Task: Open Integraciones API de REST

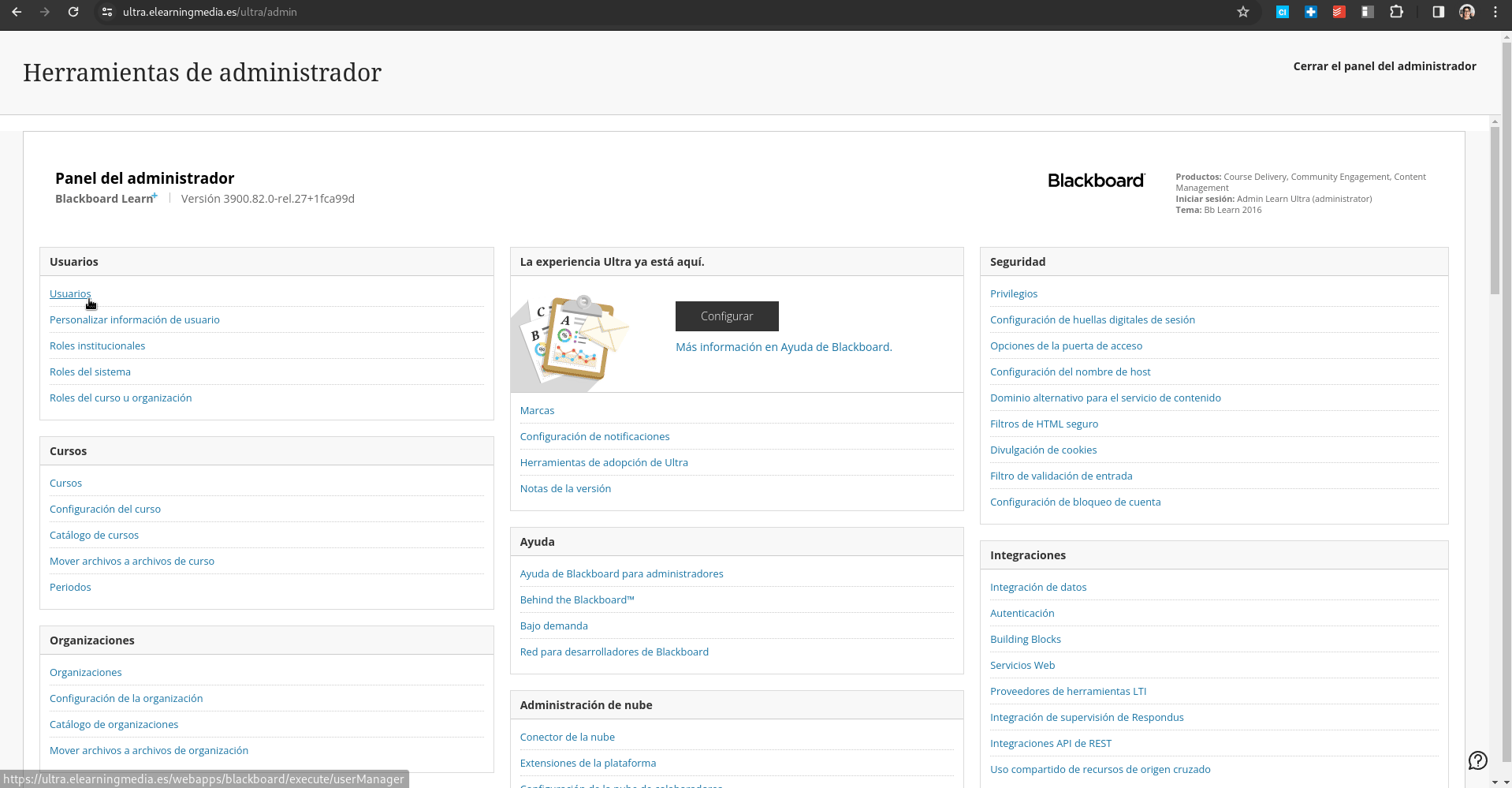Action: point(1051,743)
